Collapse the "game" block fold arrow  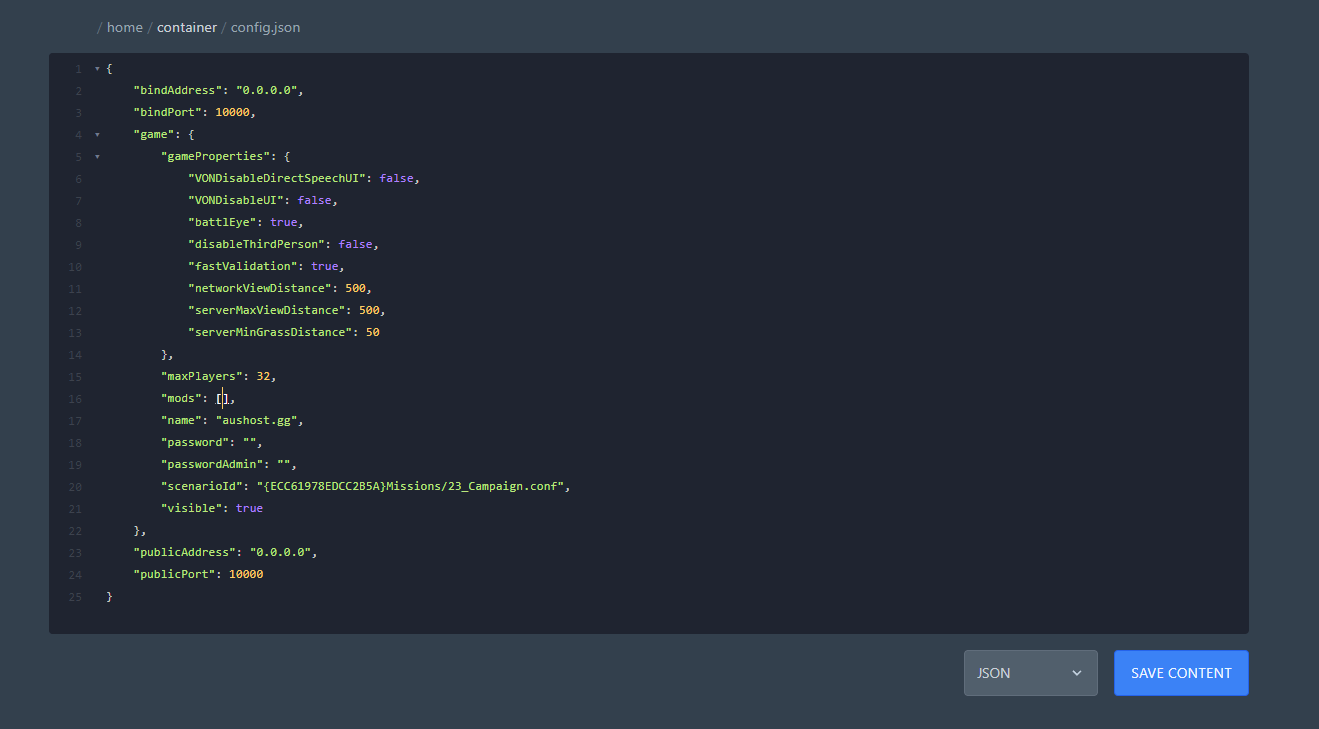click(97, 134)
